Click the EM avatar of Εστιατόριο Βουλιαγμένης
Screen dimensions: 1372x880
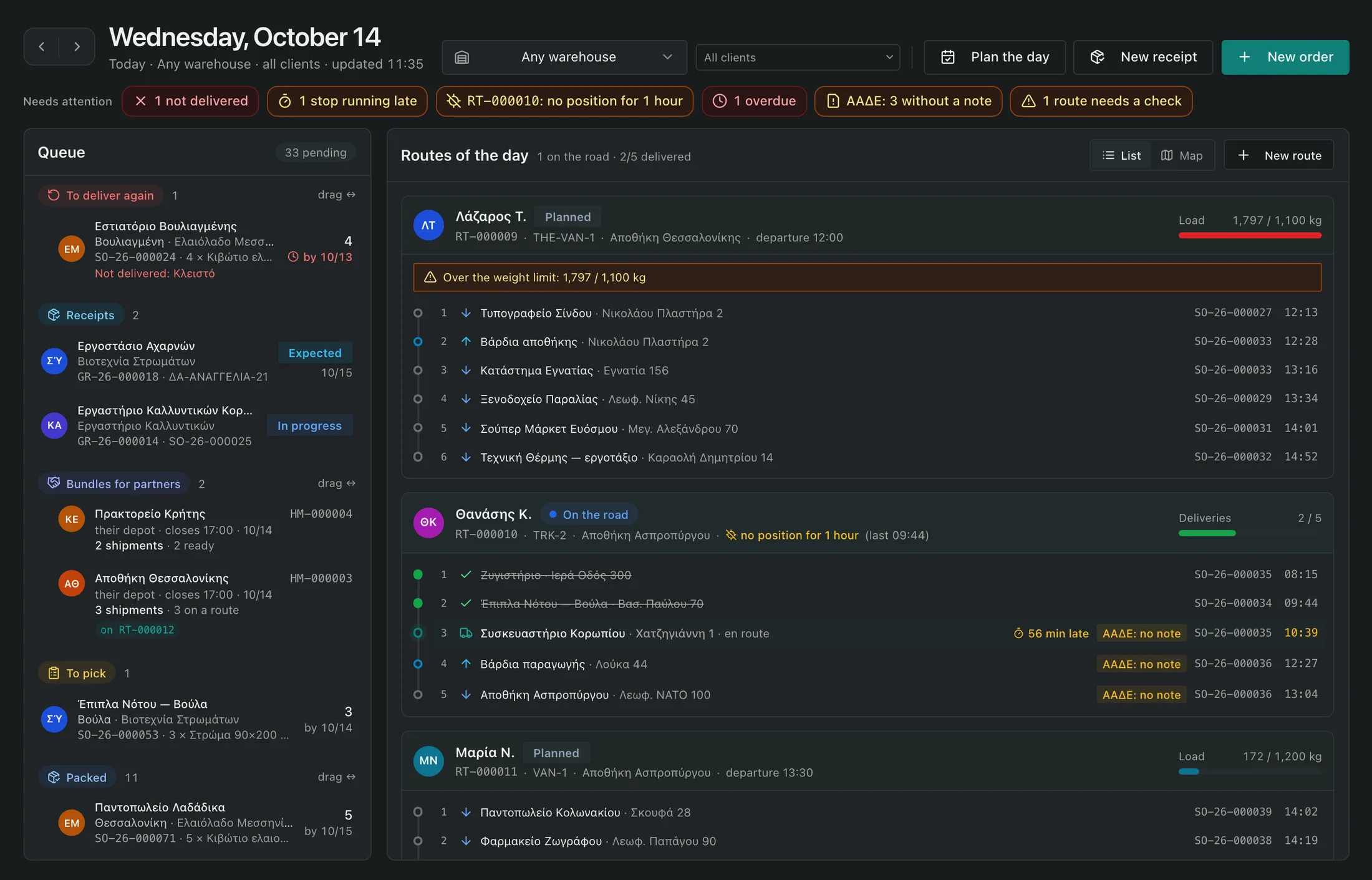point(72,249)
